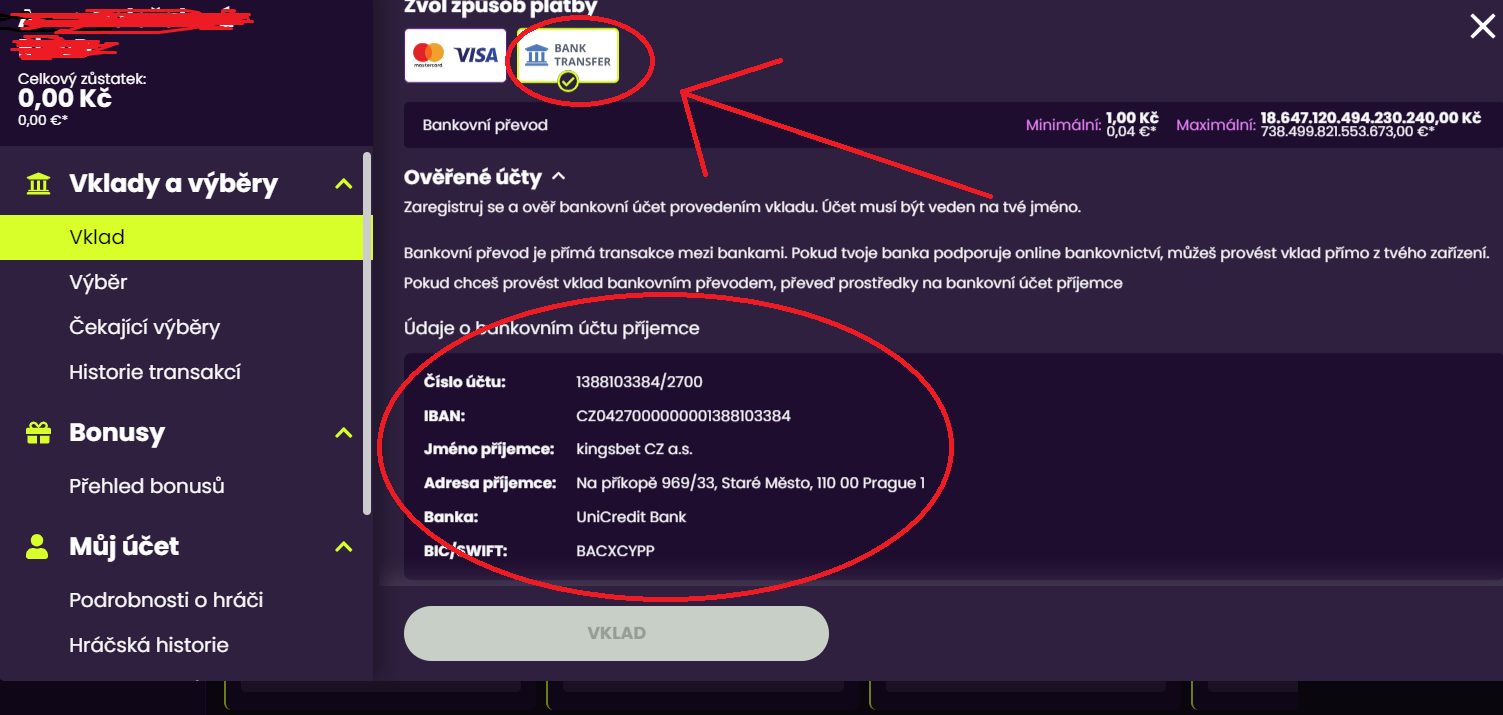Collapse the Můj účet section chevron
Image resolution: width=1503 pixels, height=715 pixels.
(x=343, y=547)
